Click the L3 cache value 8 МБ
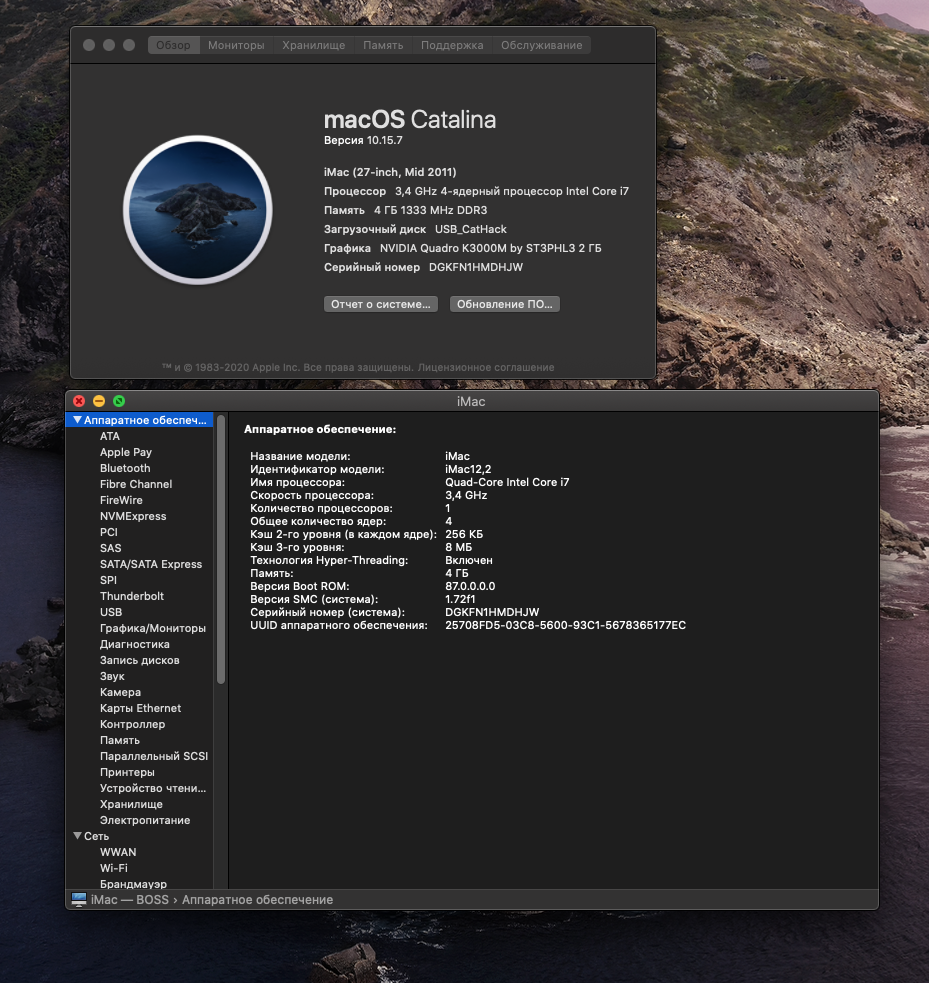The image size is (929, 983). coord(458,547)
